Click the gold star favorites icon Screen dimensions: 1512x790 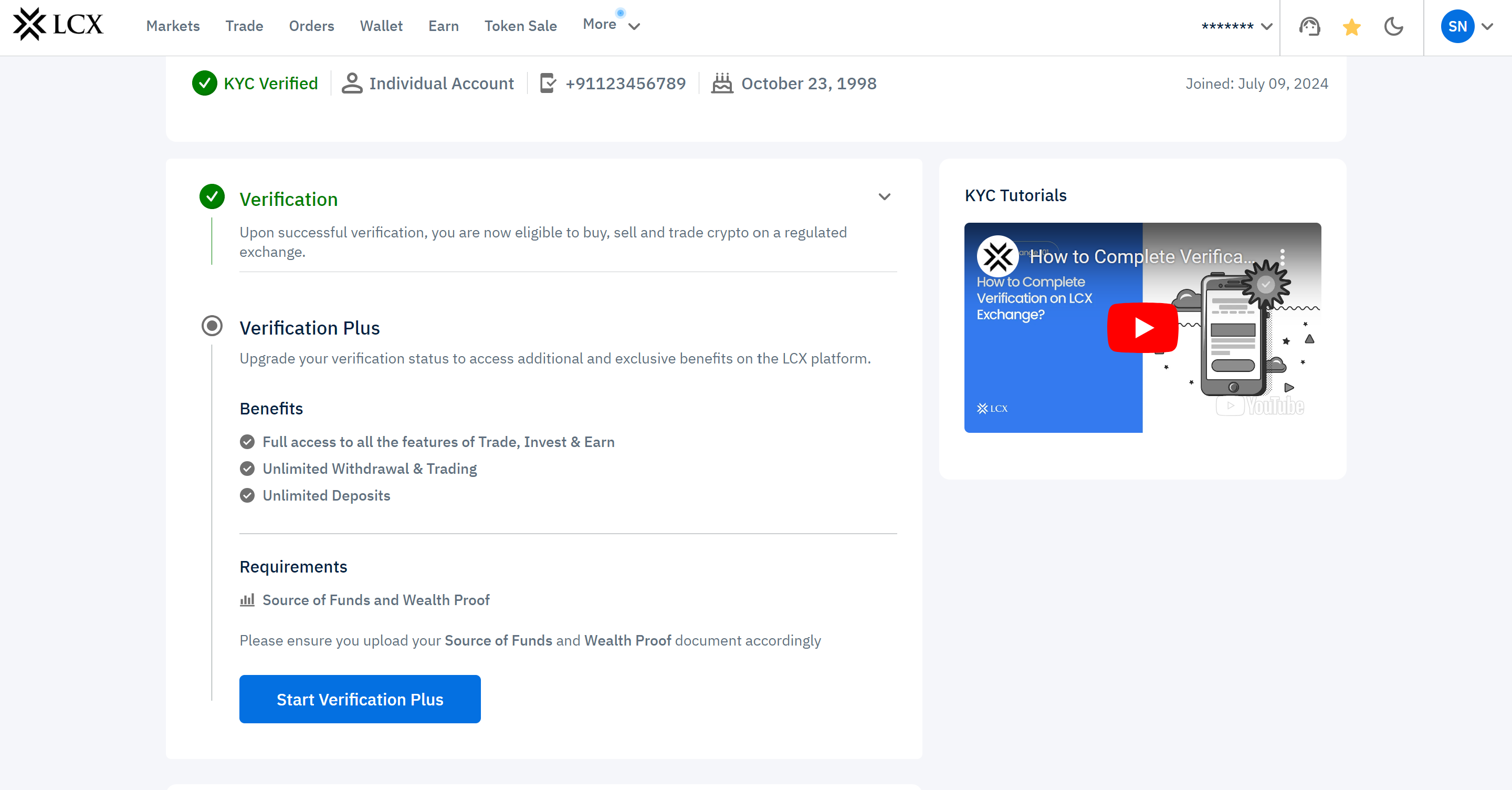[x=1351, y=26]
